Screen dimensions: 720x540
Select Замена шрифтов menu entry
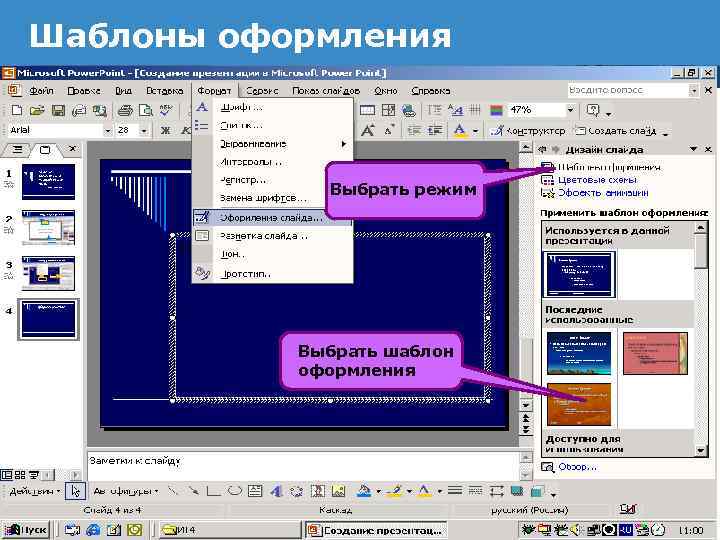pyautogui.click(x=272, y=198)
